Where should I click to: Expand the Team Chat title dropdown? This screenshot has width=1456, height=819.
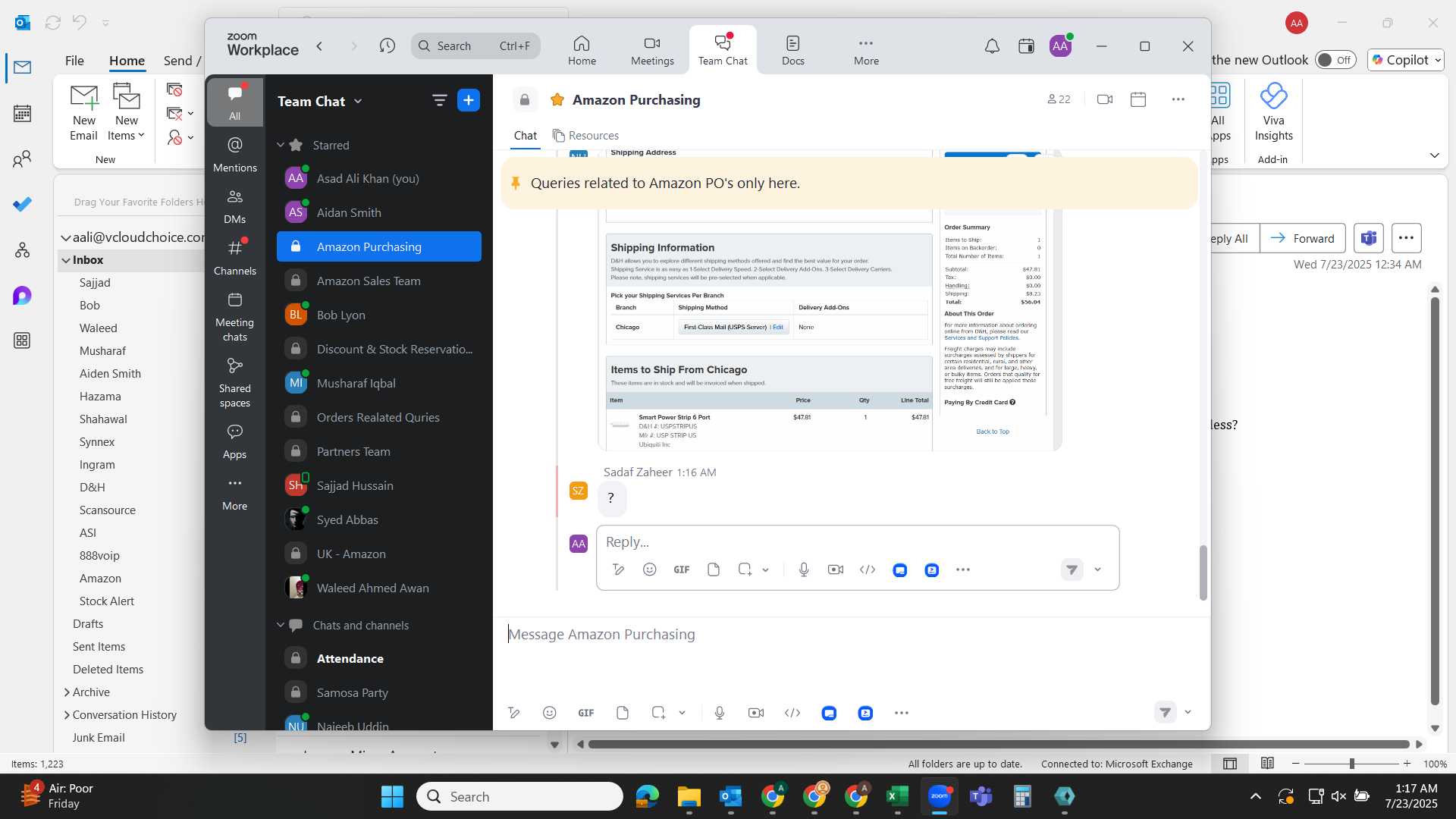tap(358, 101)
